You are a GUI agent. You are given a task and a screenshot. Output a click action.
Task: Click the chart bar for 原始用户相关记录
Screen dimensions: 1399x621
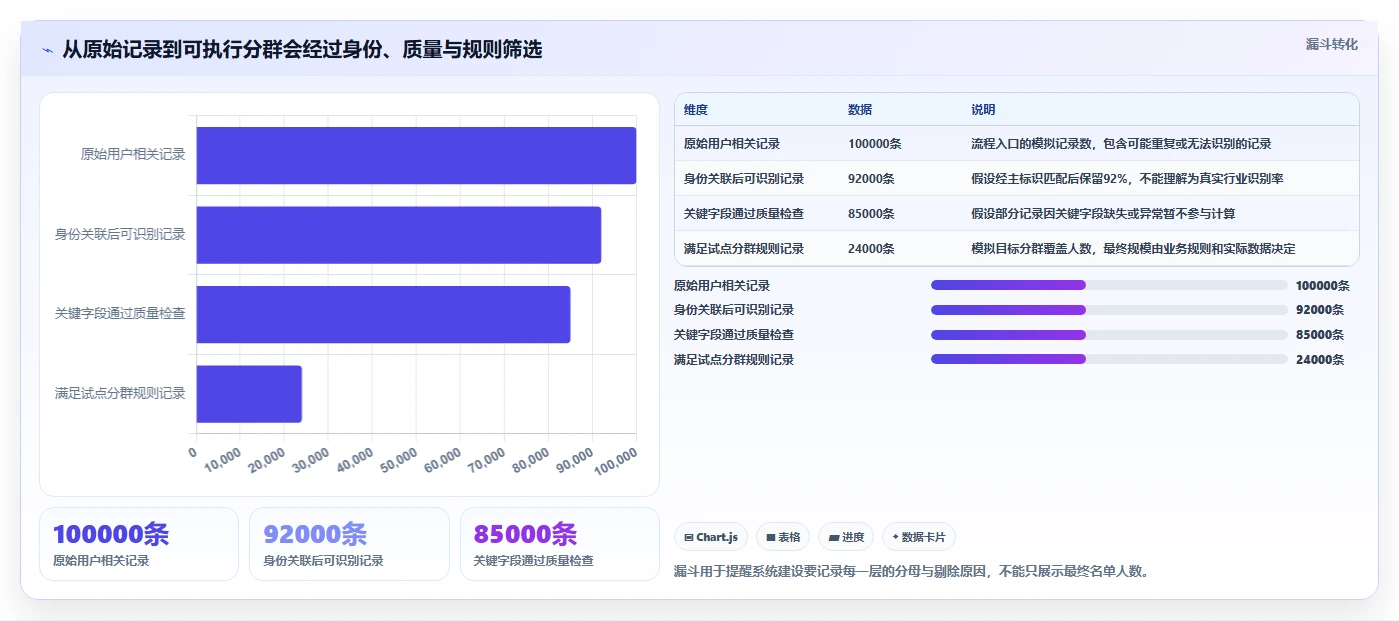416,155
